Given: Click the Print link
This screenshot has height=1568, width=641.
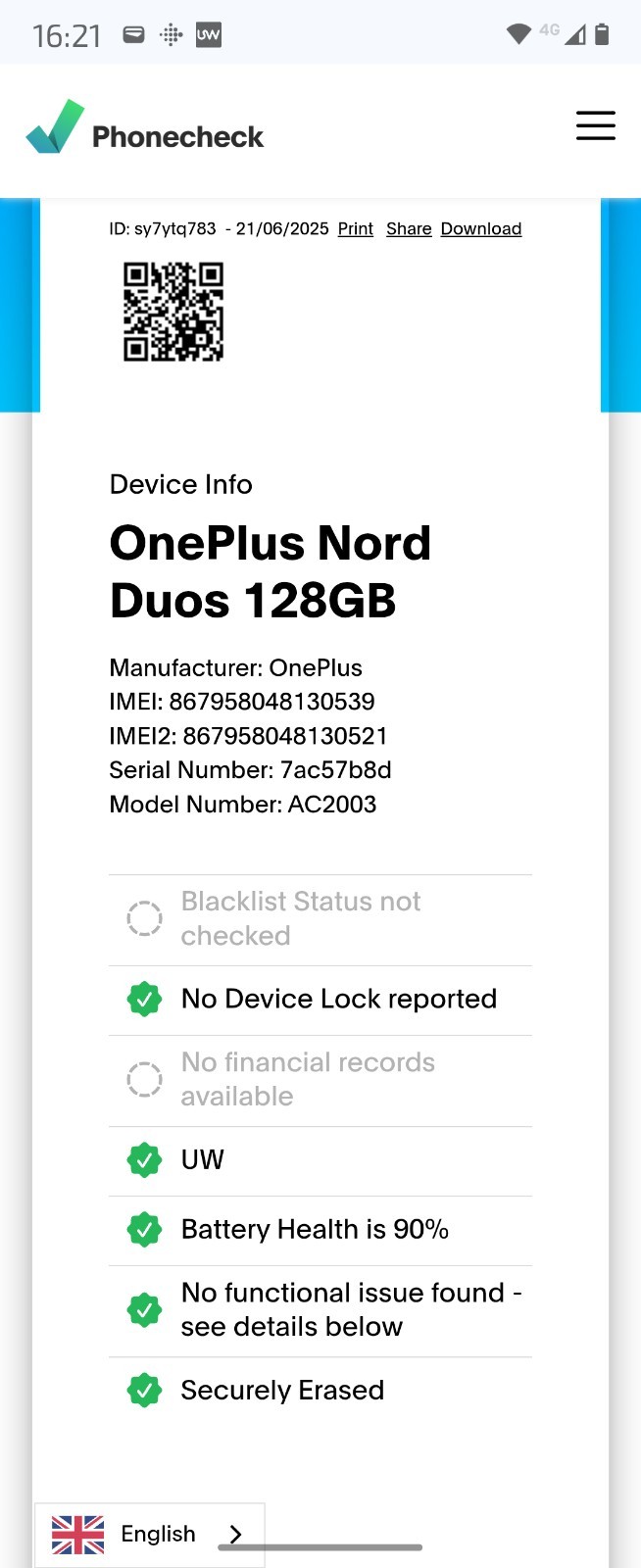Looking at the screenshot, I should tap(355, 228).
